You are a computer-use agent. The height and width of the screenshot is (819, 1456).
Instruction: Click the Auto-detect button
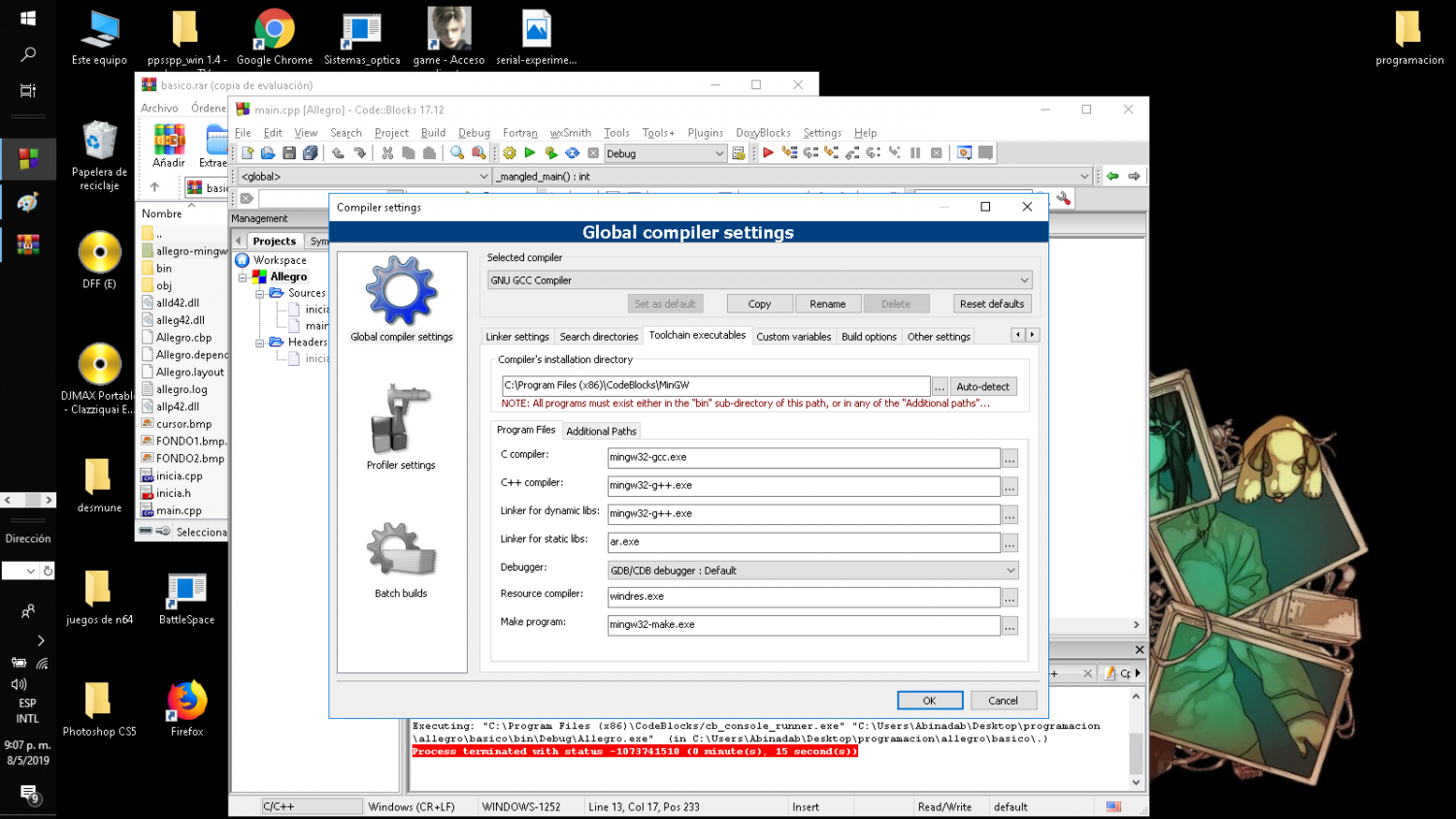pos(983,386)
